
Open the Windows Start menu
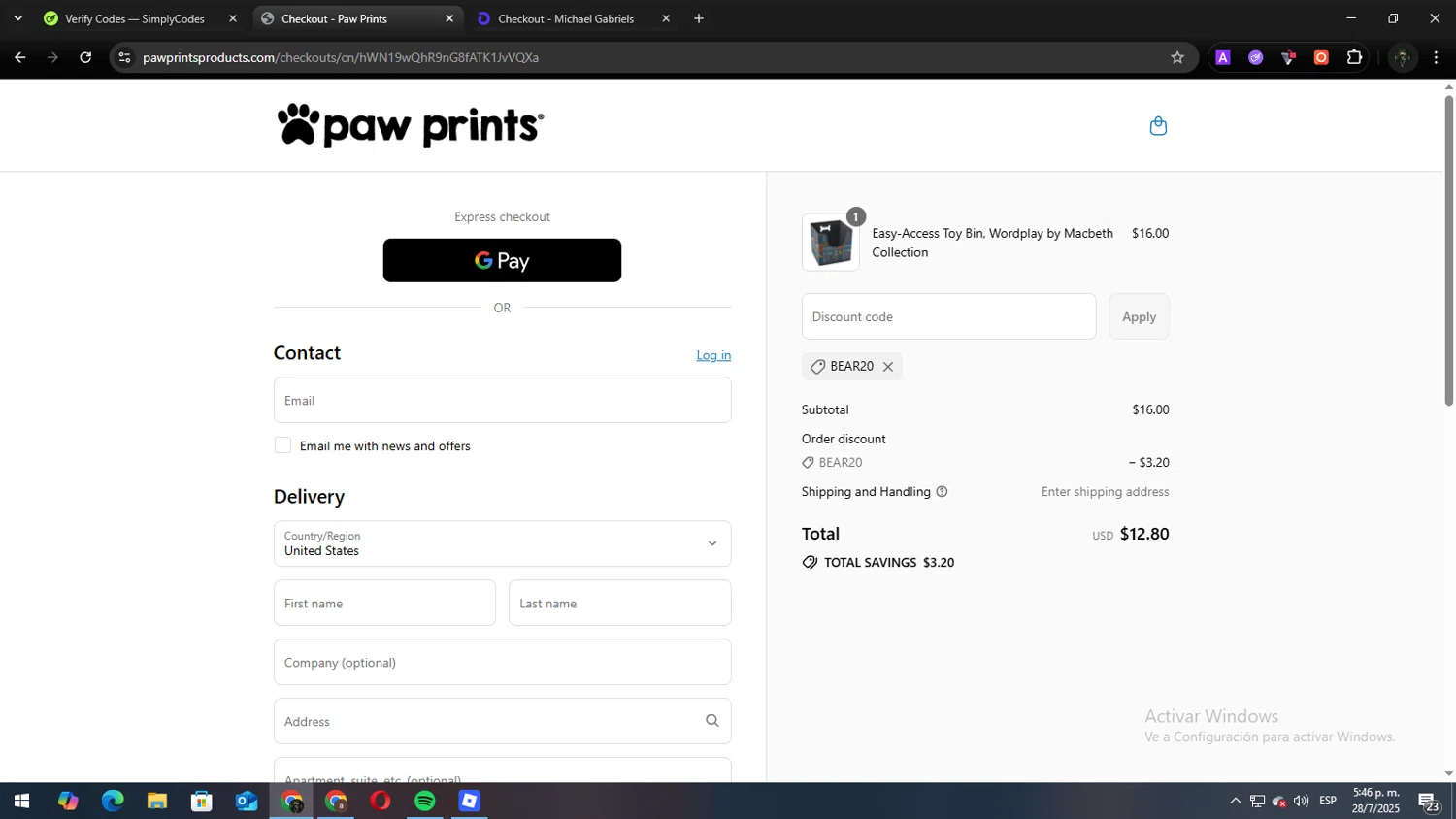tap(21, 801)
